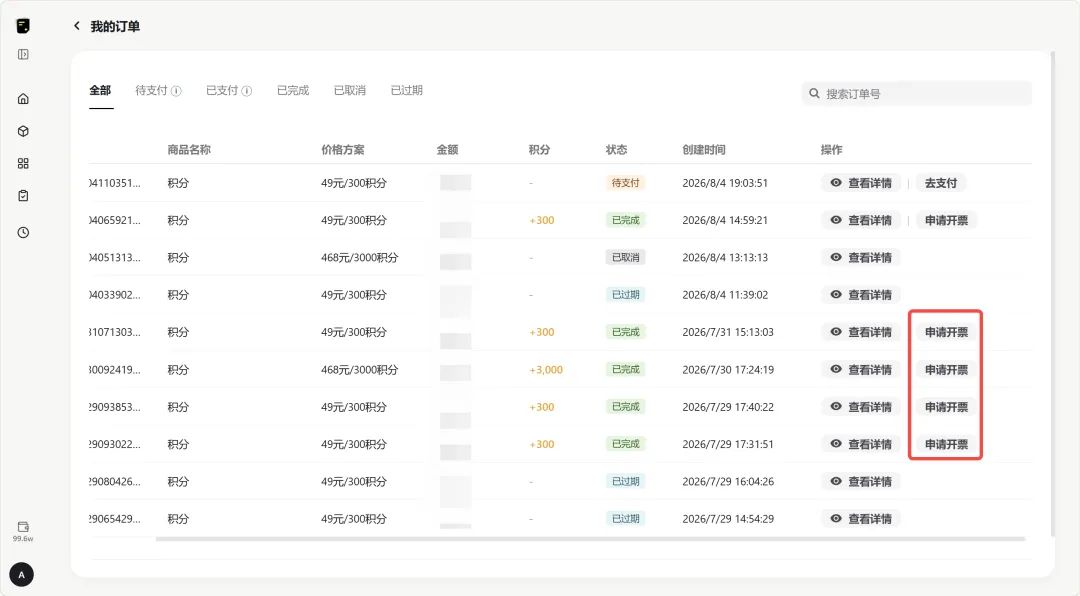Click the app logo in the sidebar
The height and width of the screenshot is (596, 1080).
(23, 25)
